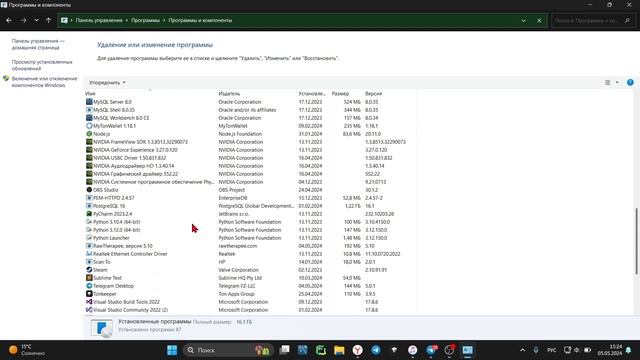Go to Панель управления breadcrumb

pyautogui.click(x=99, y=20)
